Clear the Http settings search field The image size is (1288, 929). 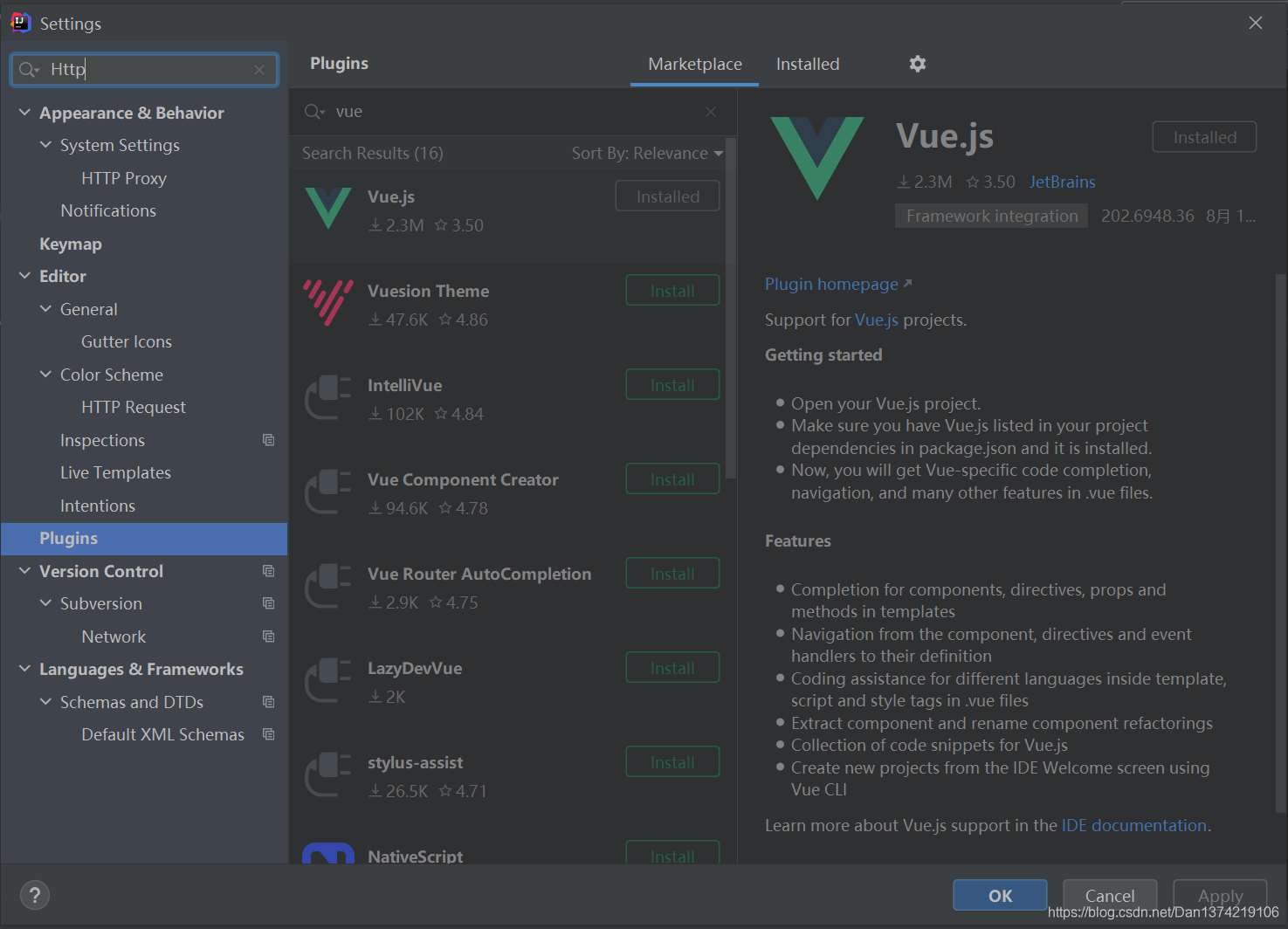(x=259, y=70)
